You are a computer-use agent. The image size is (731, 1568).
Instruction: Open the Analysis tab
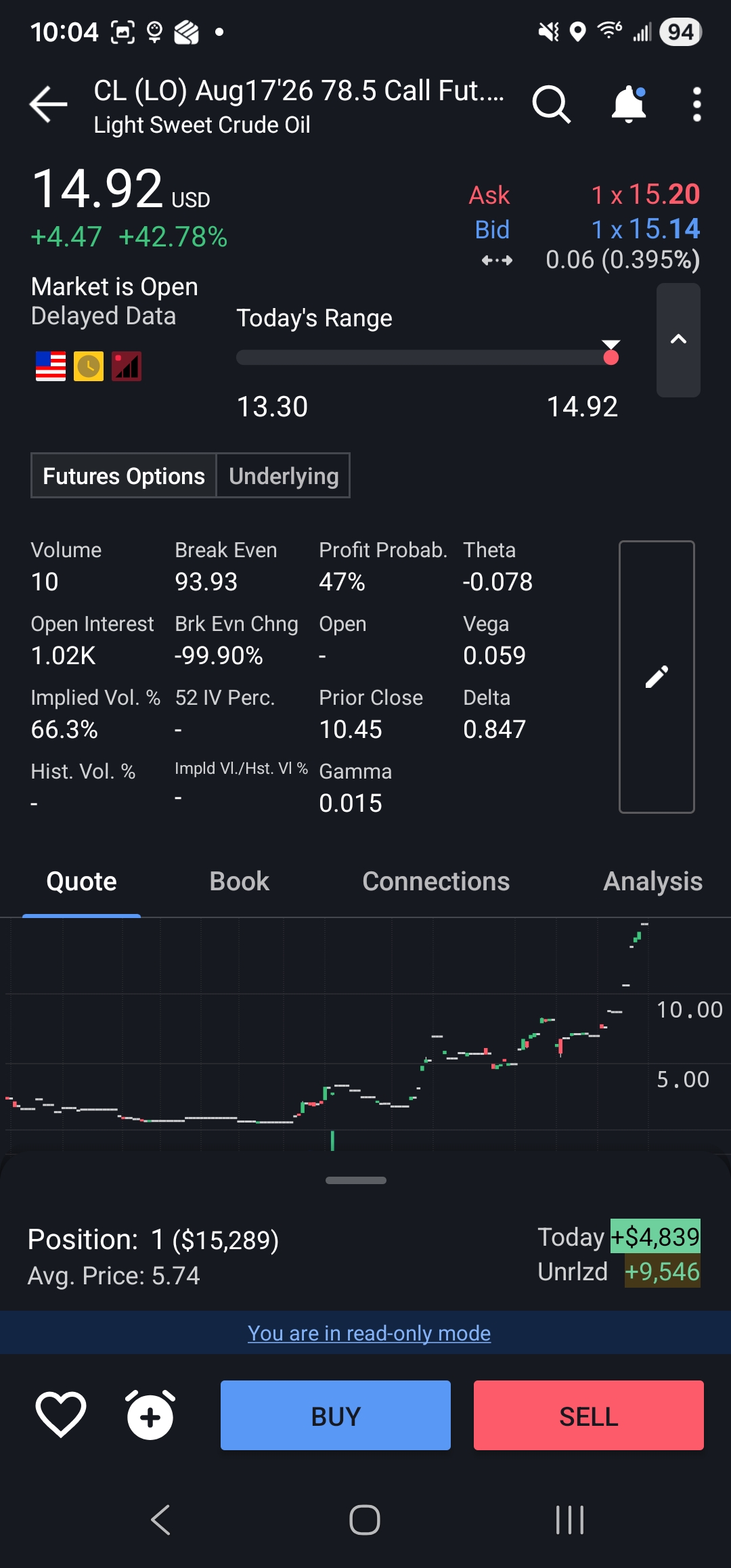point(652,881)
